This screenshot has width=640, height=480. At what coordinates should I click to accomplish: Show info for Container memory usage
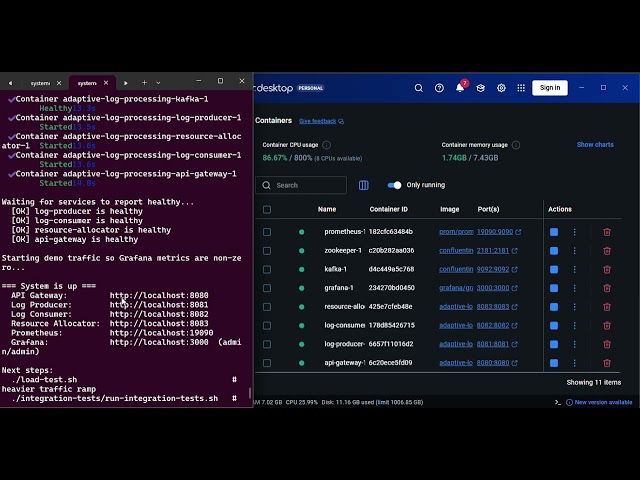[x=516, y=145]
